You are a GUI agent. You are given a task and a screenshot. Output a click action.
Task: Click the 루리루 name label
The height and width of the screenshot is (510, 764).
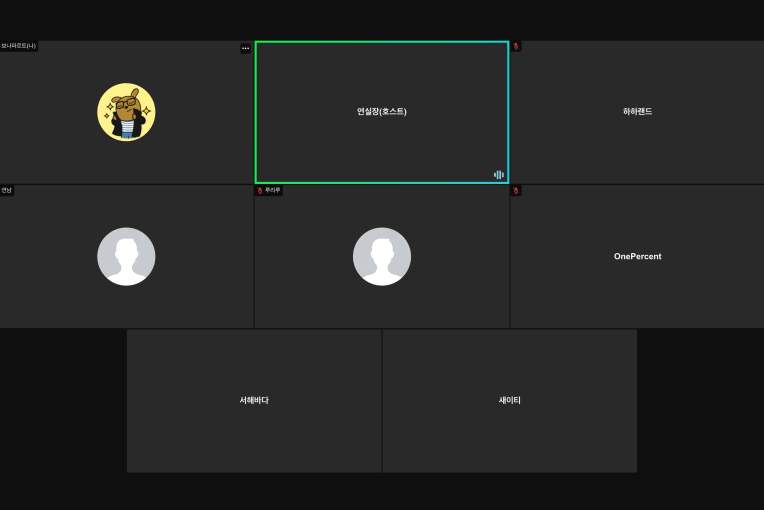coord(272,190)
